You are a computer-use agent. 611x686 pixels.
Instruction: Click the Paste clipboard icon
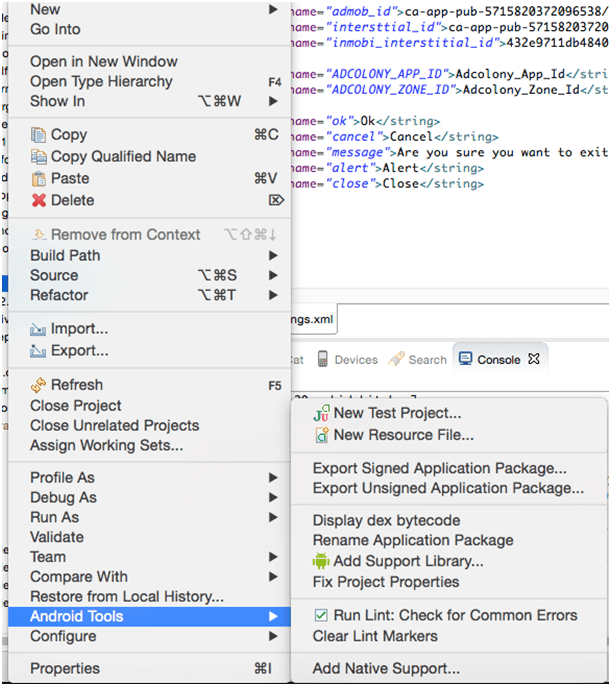coord(39,179)
